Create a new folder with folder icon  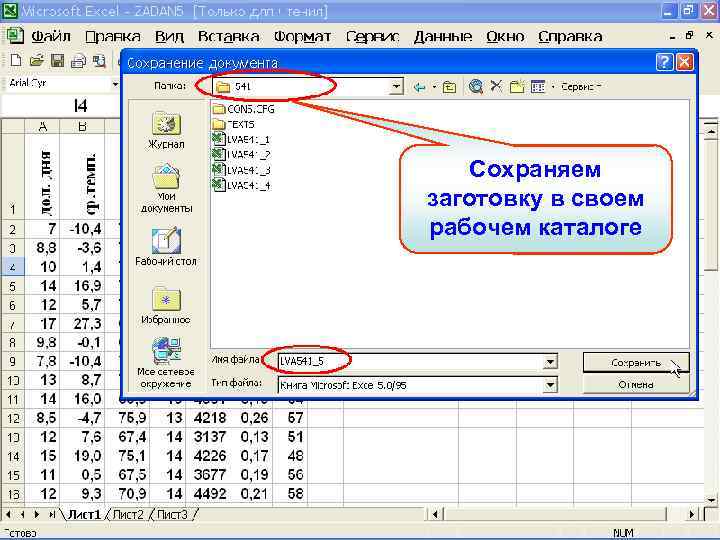(517, 86)
